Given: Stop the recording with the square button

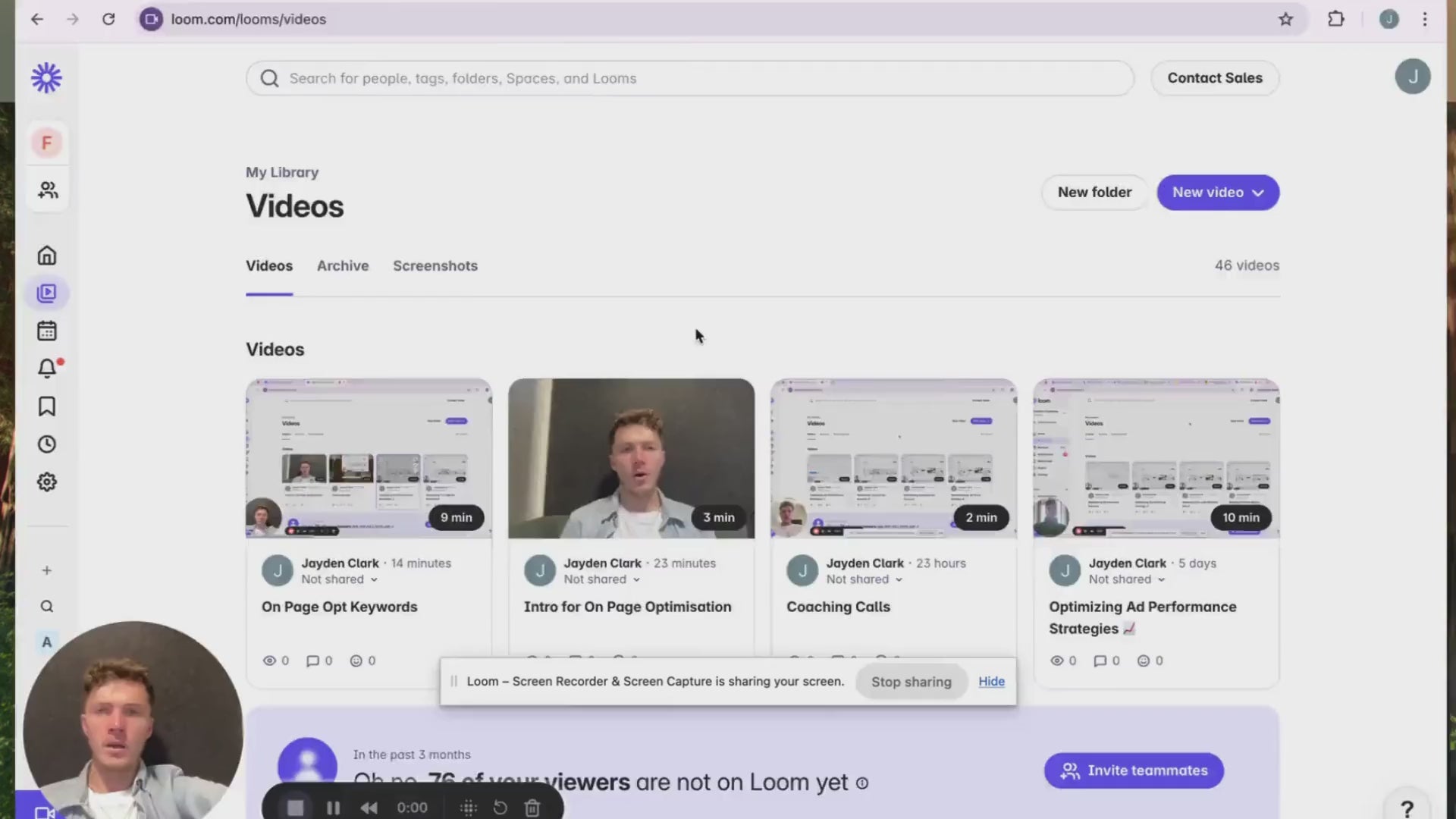Looking at the screenshot, I should click(x=295, y=808).
